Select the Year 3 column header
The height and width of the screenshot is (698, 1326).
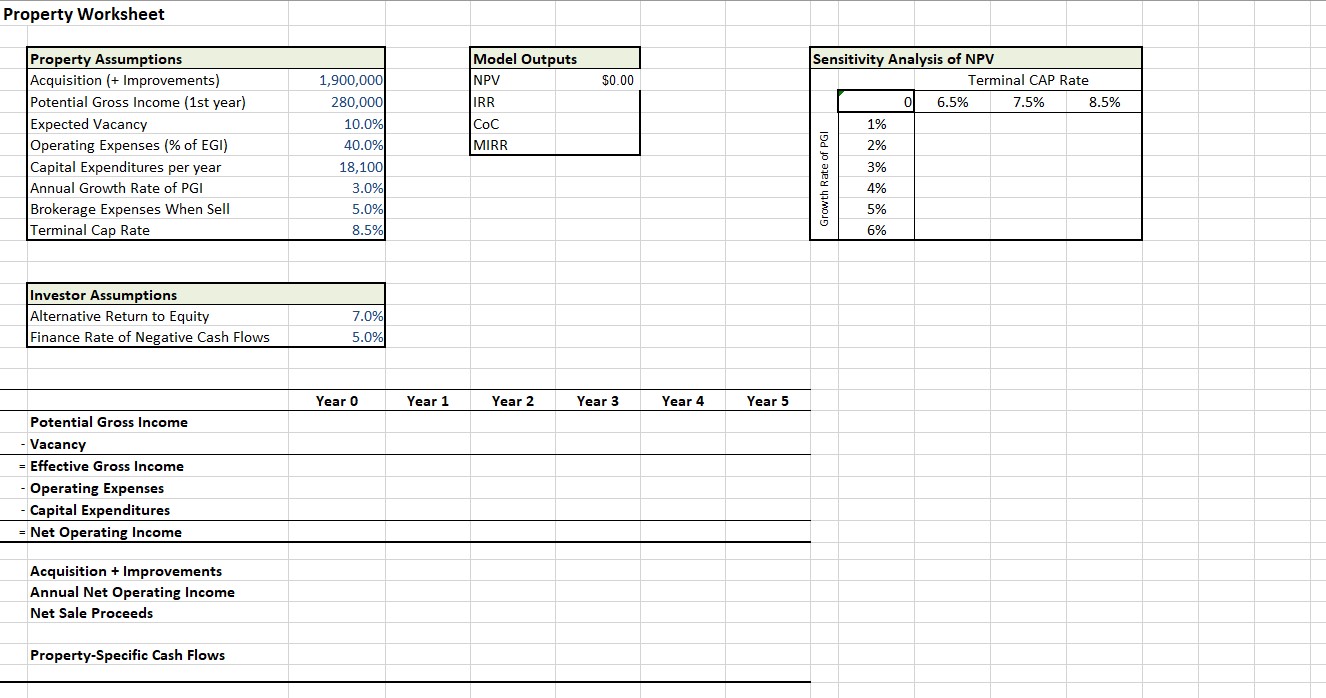597,401
